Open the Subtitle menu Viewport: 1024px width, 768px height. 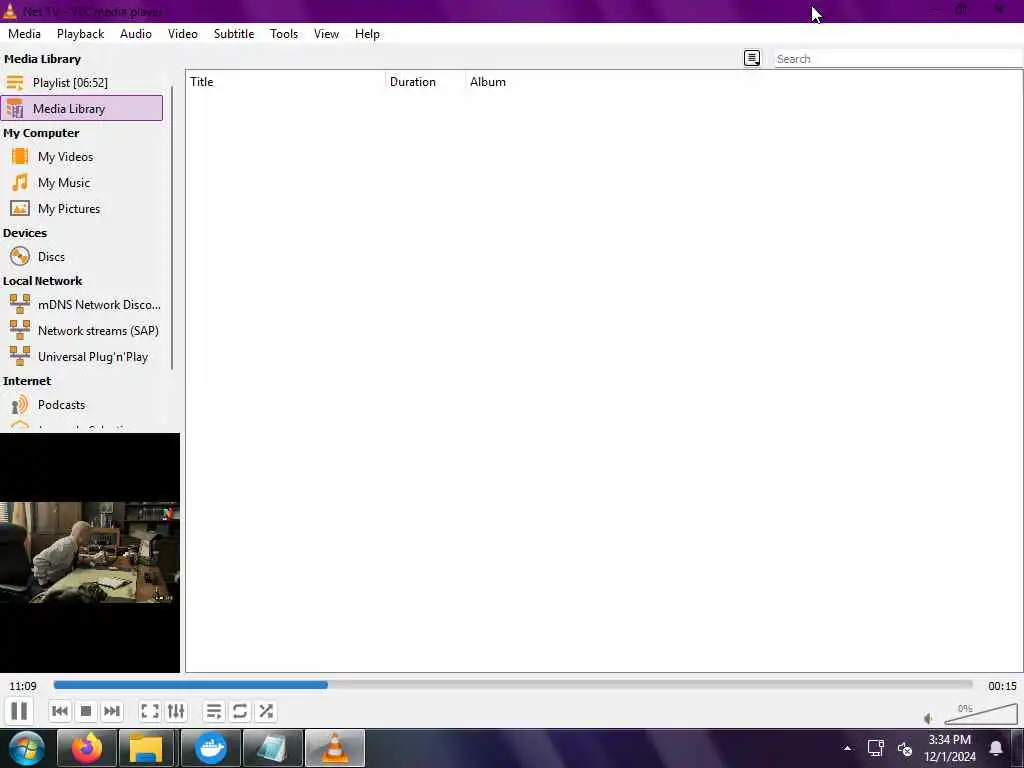234,33
